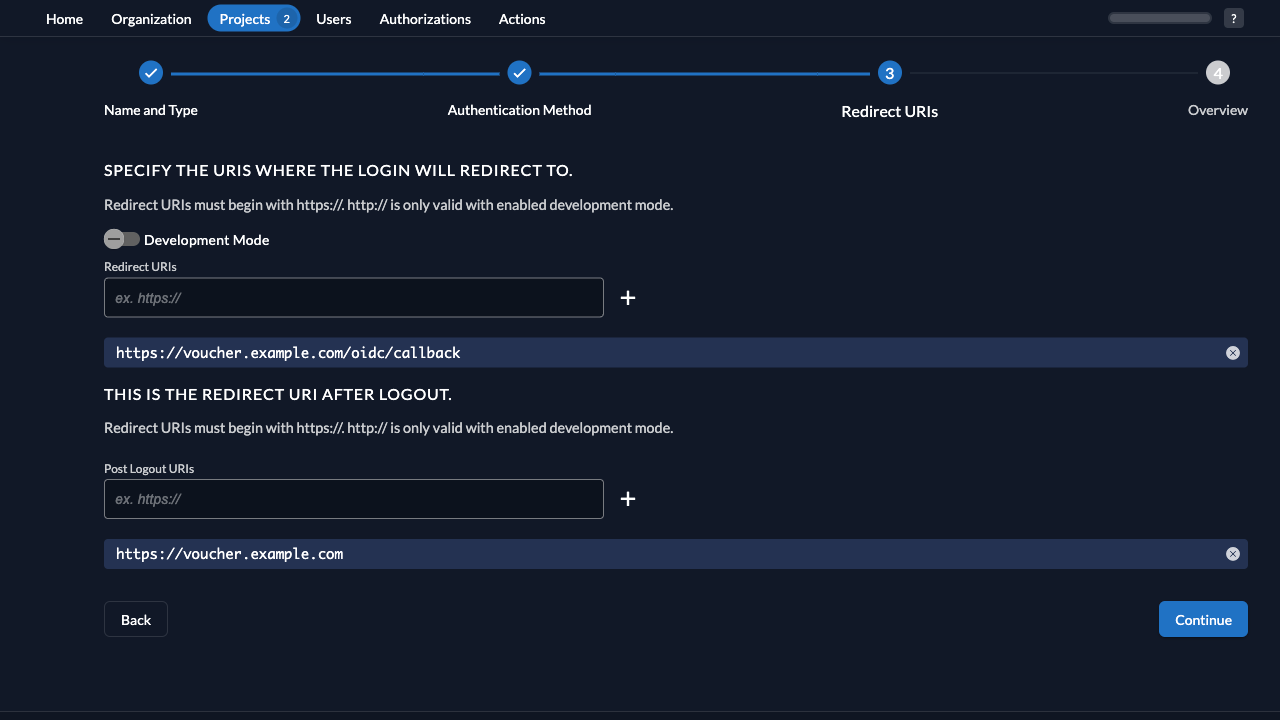Go to step 2 Authentication Method
The height and width of the screenshot is (720, 1280).
click(519, 73)
